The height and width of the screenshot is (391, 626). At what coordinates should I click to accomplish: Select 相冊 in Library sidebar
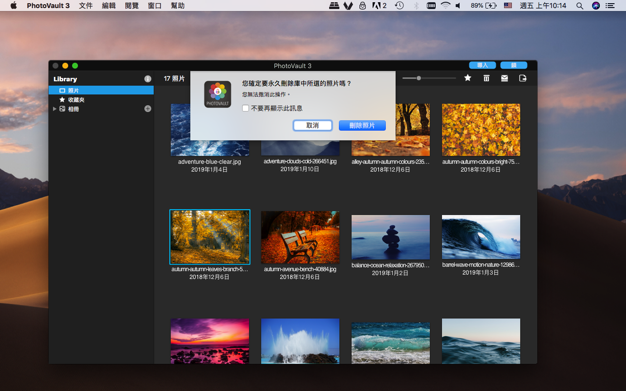(101, 109)
